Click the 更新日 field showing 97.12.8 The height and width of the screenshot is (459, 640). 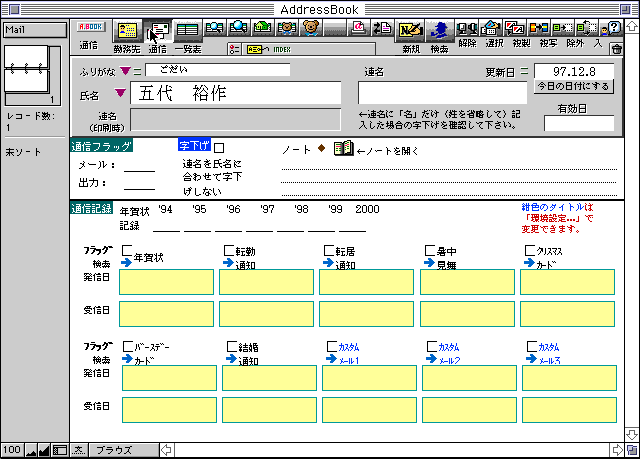(x=574, y=71)
